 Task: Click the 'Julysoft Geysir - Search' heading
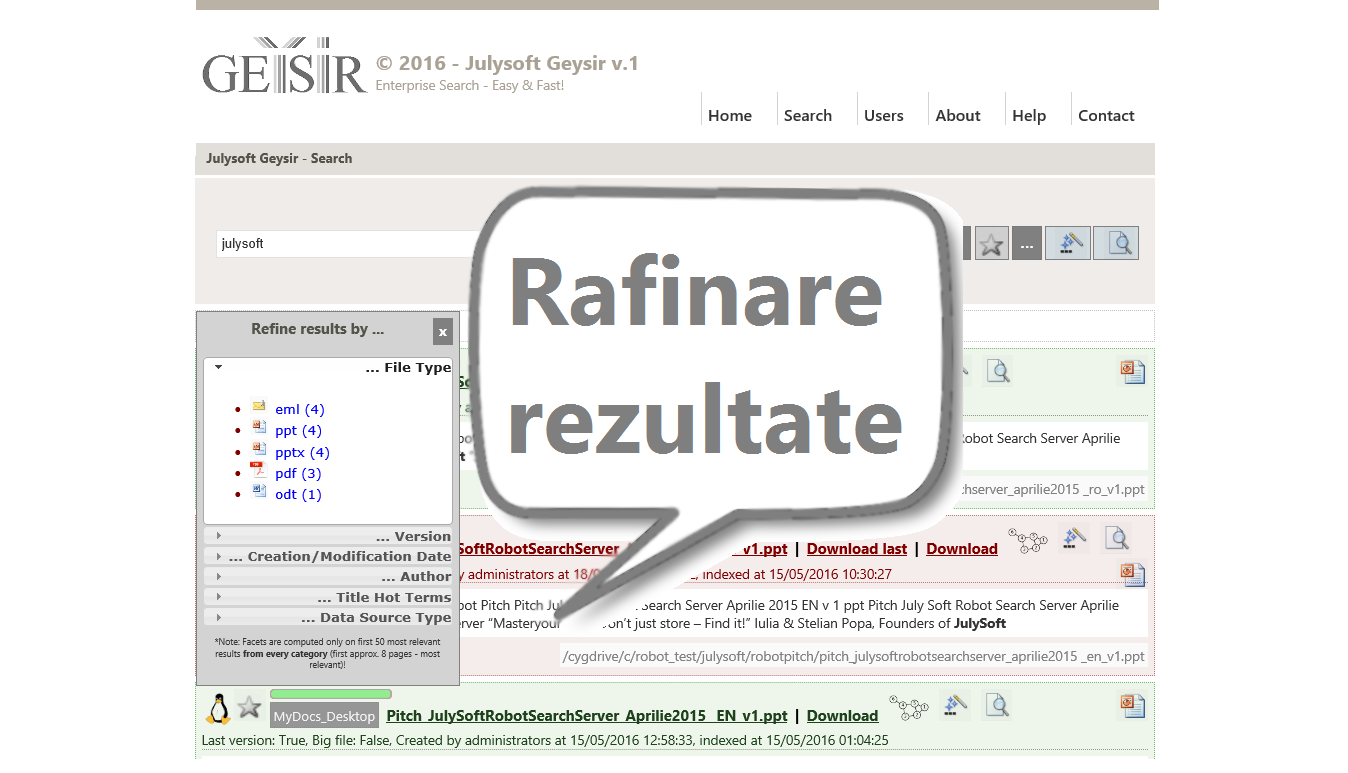[x=279, y=158]
